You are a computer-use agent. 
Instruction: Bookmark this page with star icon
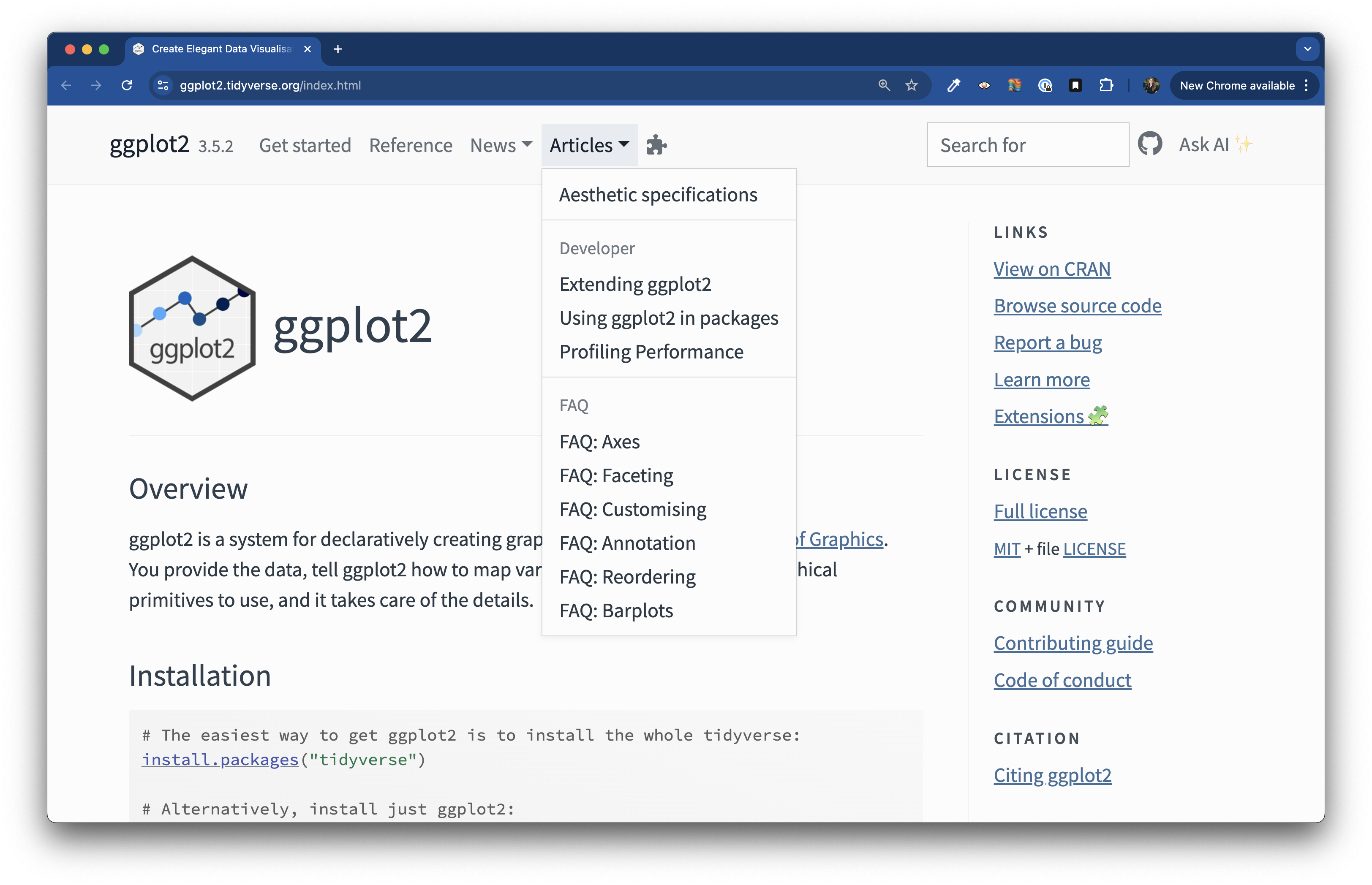912,86
